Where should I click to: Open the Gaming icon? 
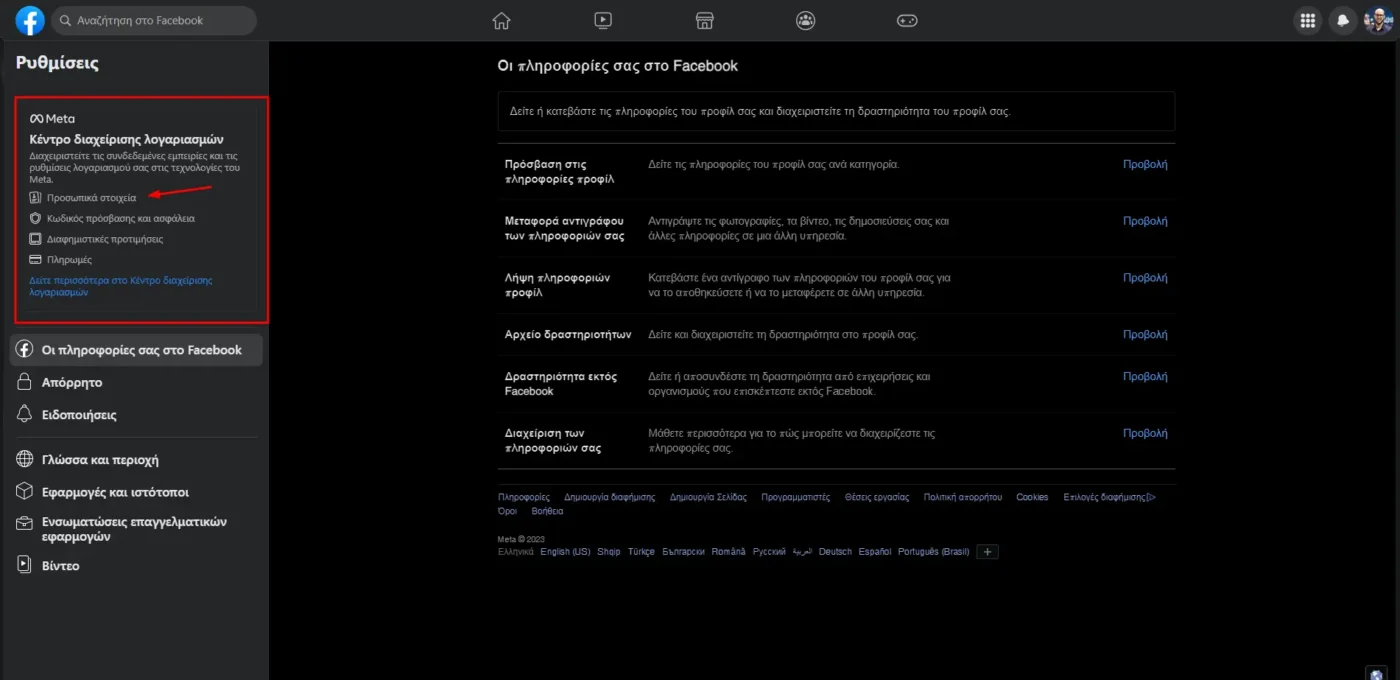907,20
